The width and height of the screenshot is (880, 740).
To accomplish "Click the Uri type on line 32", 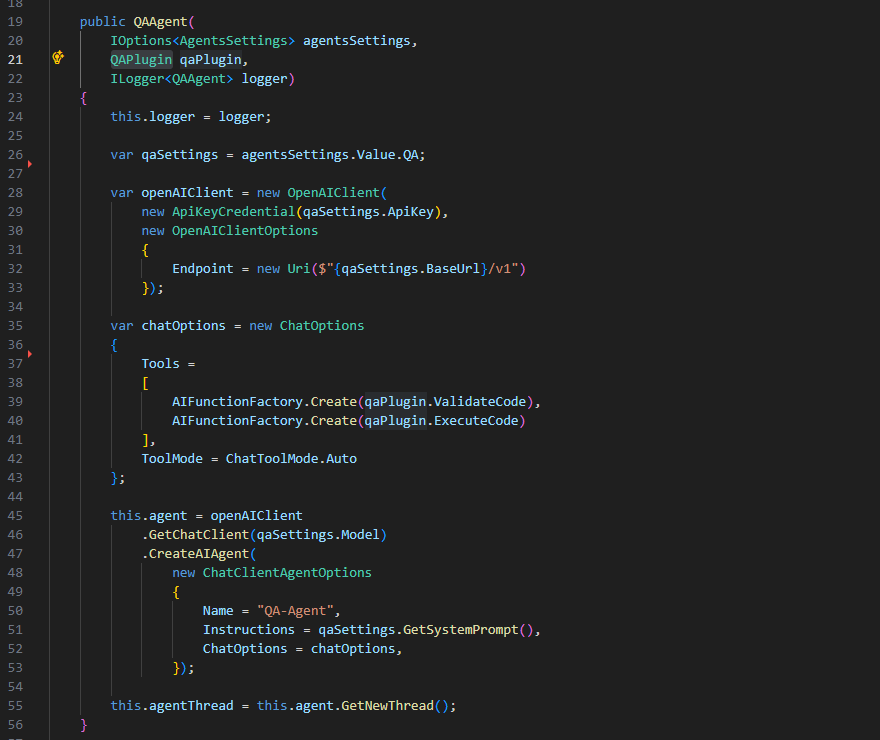I will 299,269.
